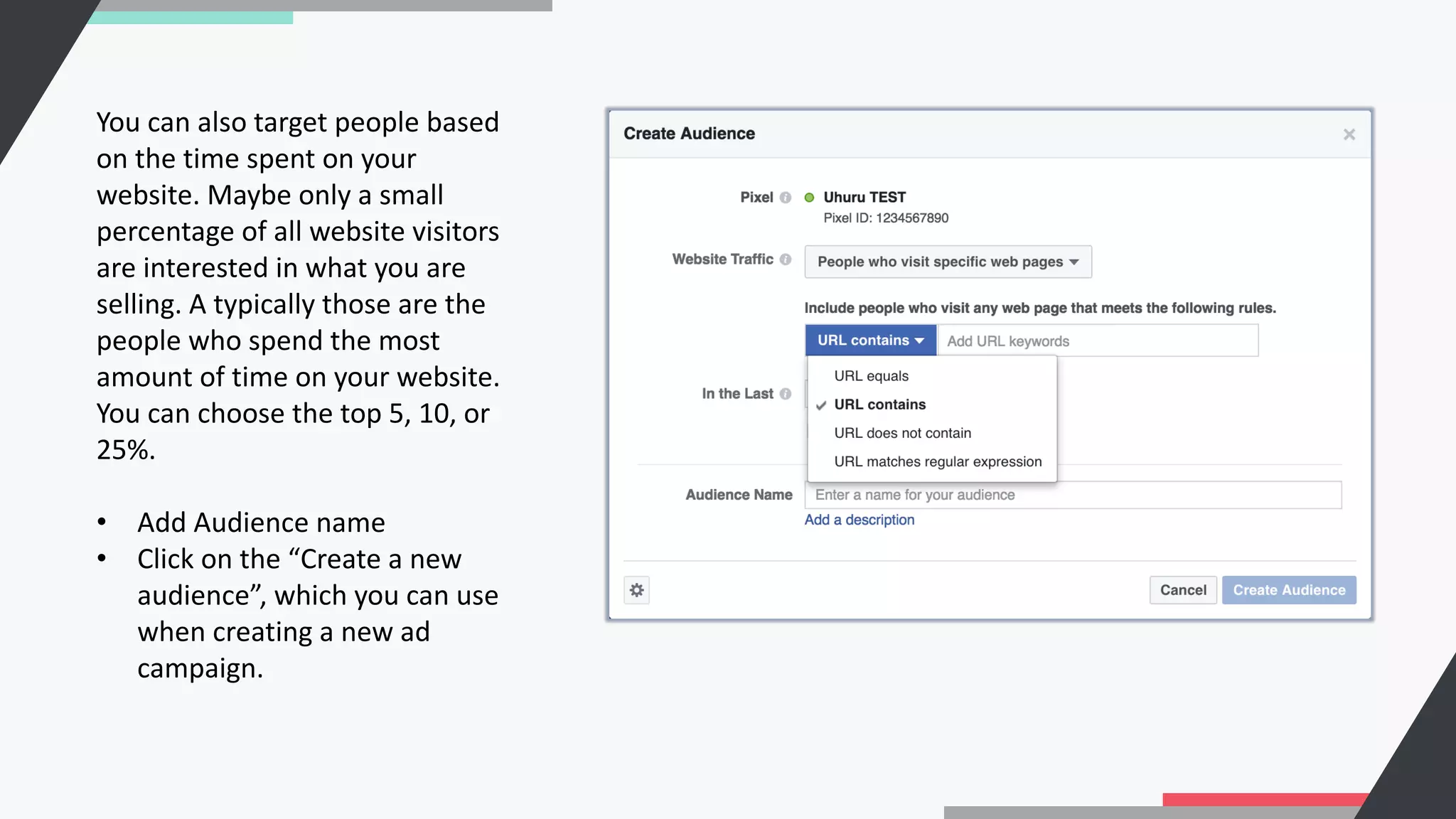Viewport: 1456px width, 819px height.
Task: Click the 'Add Audience name' bullet text
Action: [261, 523]
